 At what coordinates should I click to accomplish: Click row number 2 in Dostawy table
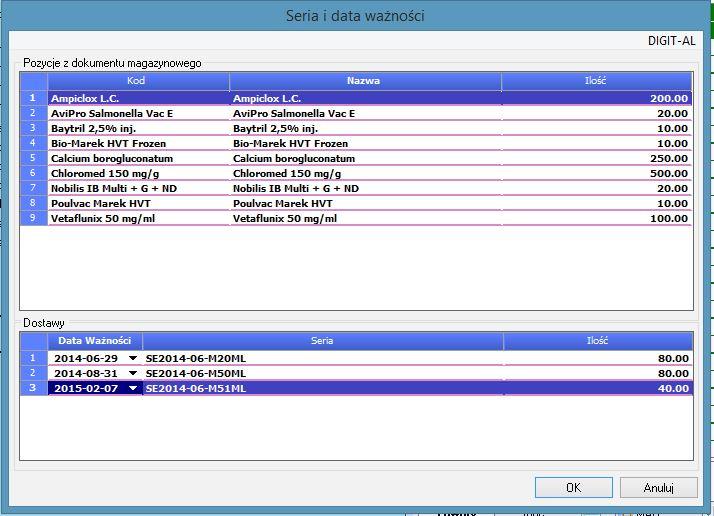33,373
